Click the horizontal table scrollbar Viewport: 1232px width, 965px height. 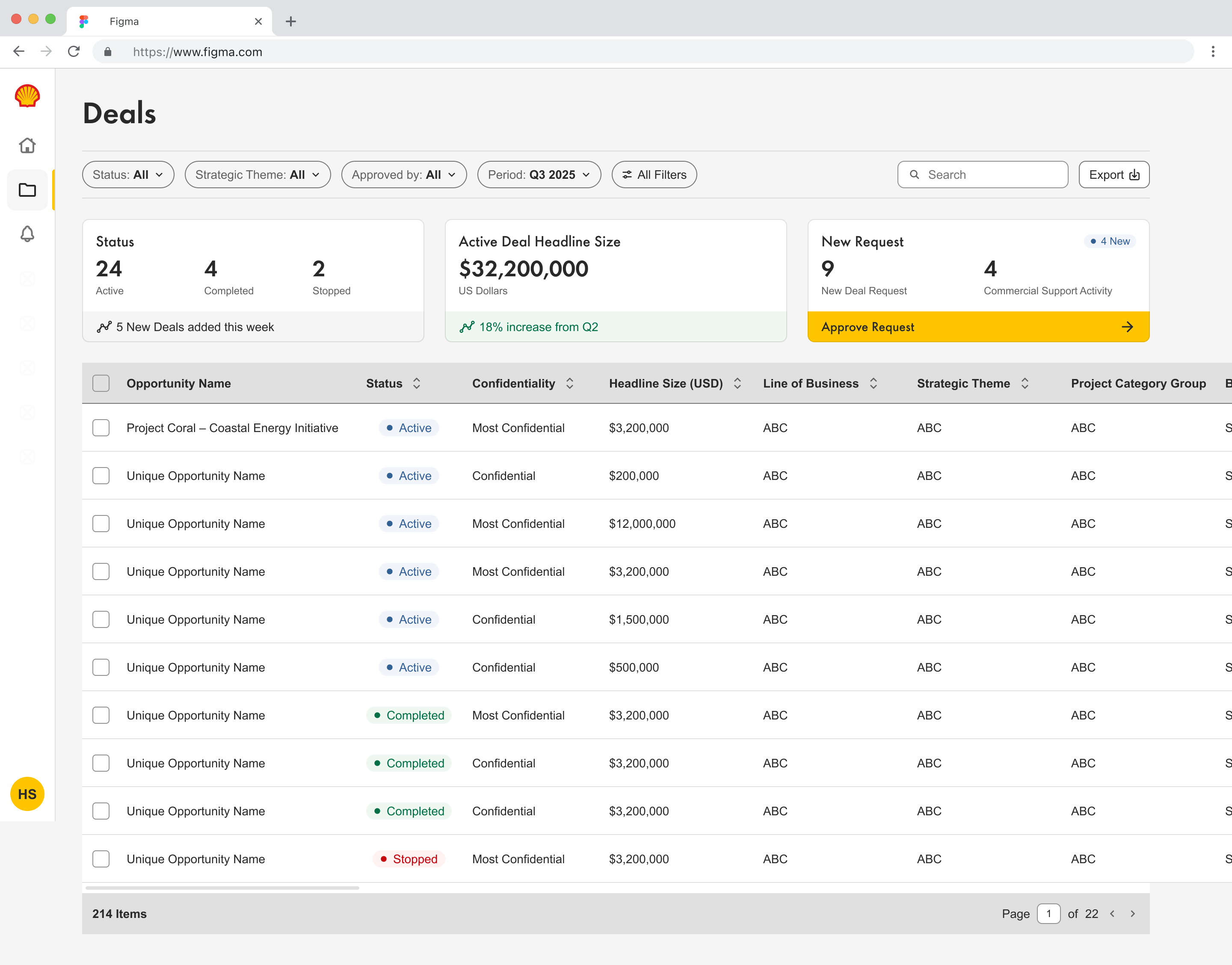pyautogui.click(x=222, y=888)
